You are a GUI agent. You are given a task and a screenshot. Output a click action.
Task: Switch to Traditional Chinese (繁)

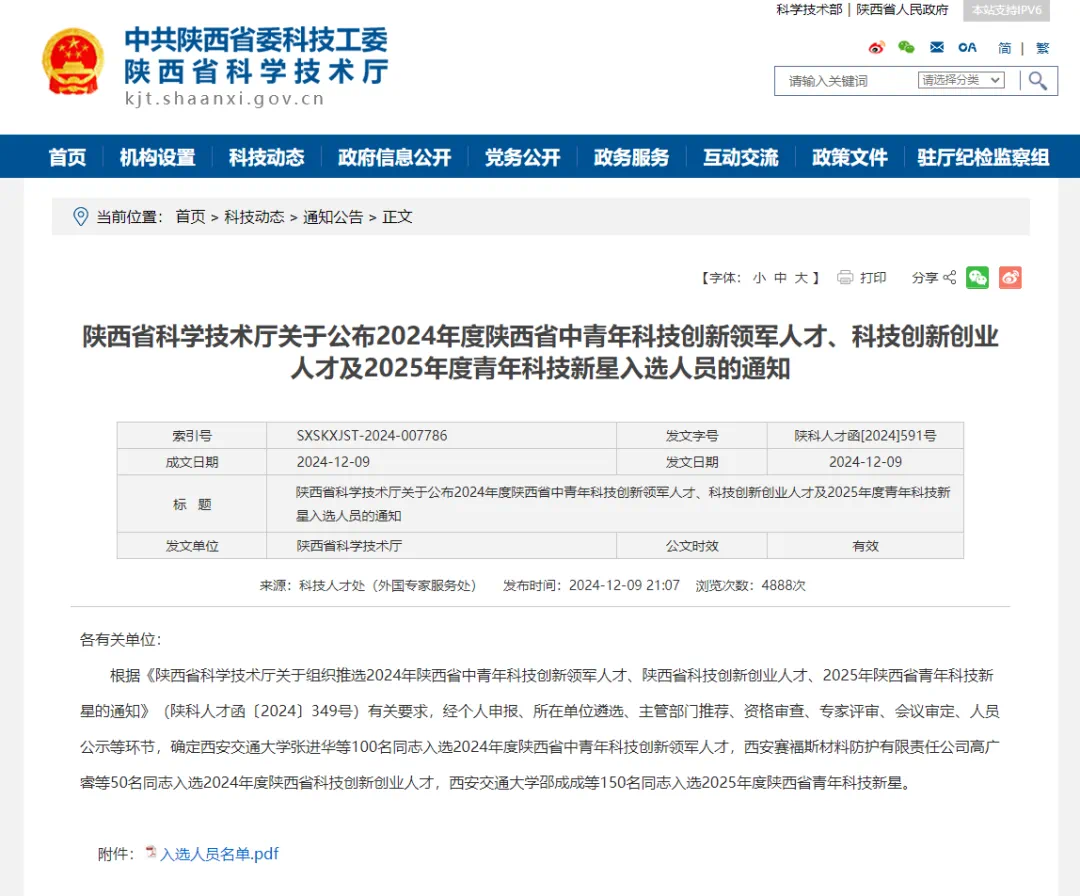pos(1042,48)
